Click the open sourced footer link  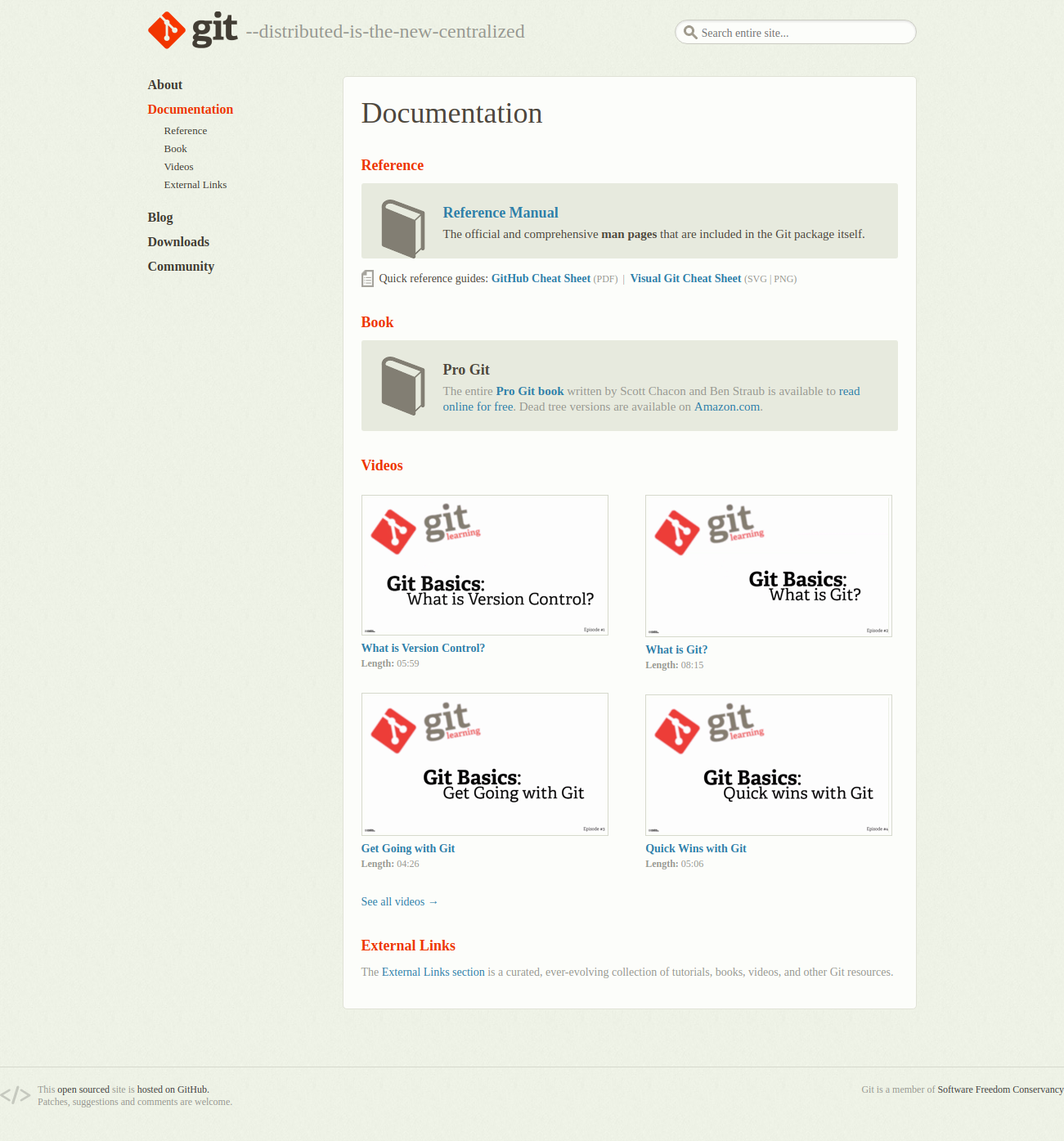pos(83,1089)
